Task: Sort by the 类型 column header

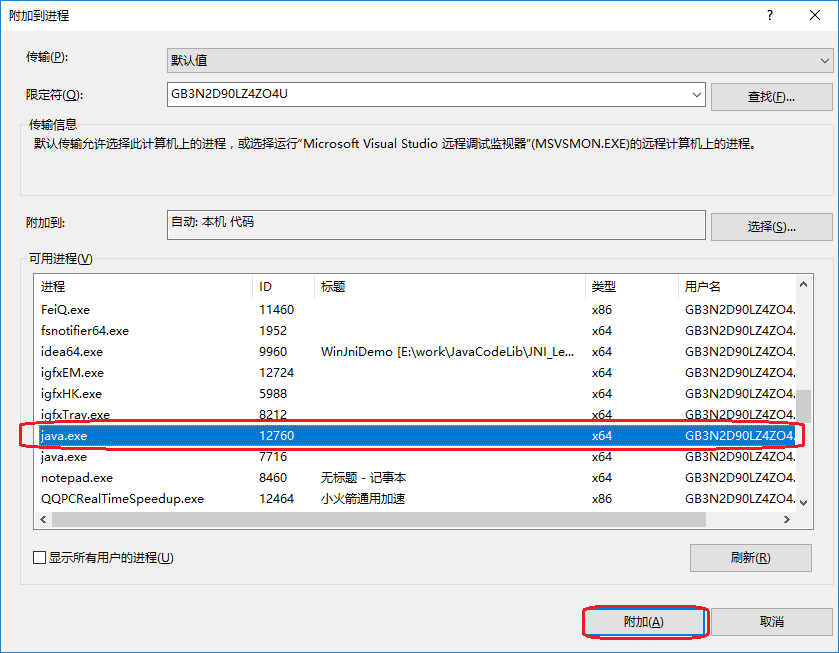Action: coord(631,286)
